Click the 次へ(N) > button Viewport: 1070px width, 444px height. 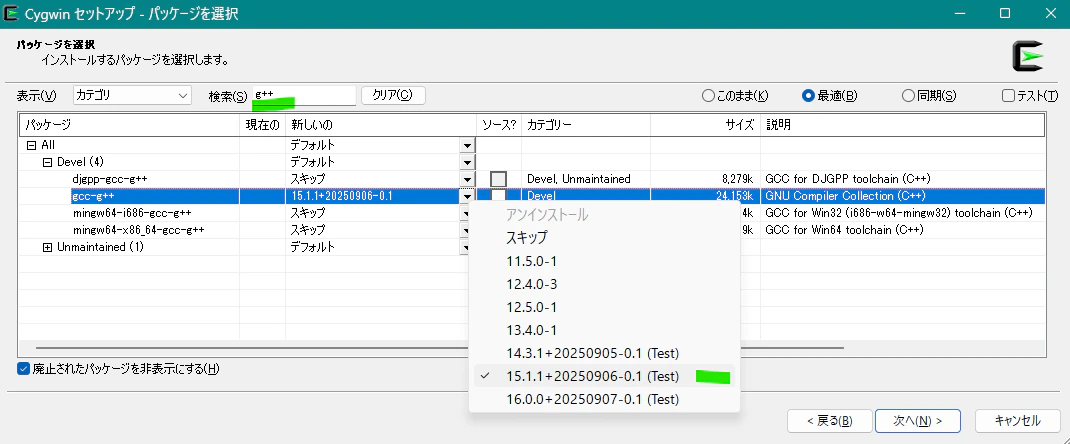(x=918, y=421)
